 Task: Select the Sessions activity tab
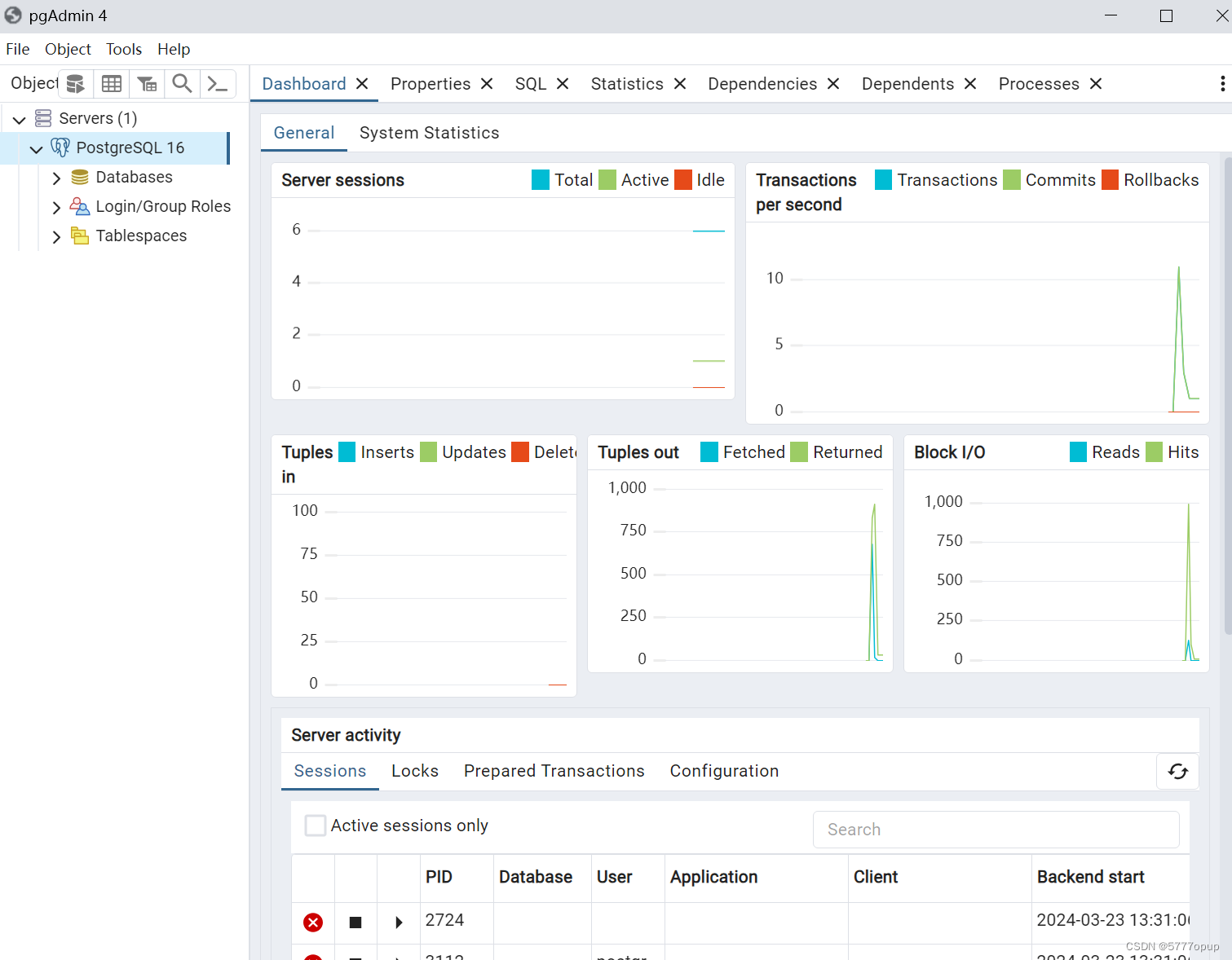[x=330, y=771]
